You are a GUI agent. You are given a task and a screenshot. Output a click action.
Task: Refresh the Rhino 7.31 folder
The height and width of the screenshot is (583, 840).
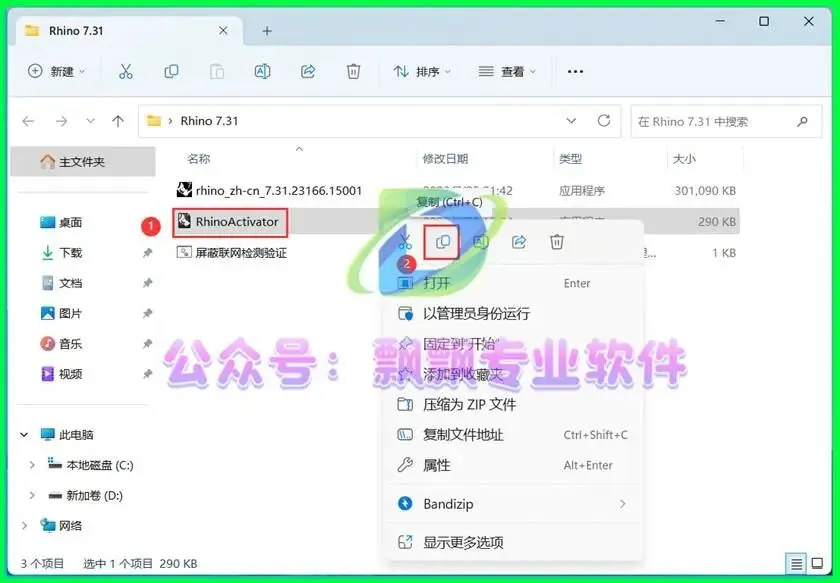(x=604, y=121)
